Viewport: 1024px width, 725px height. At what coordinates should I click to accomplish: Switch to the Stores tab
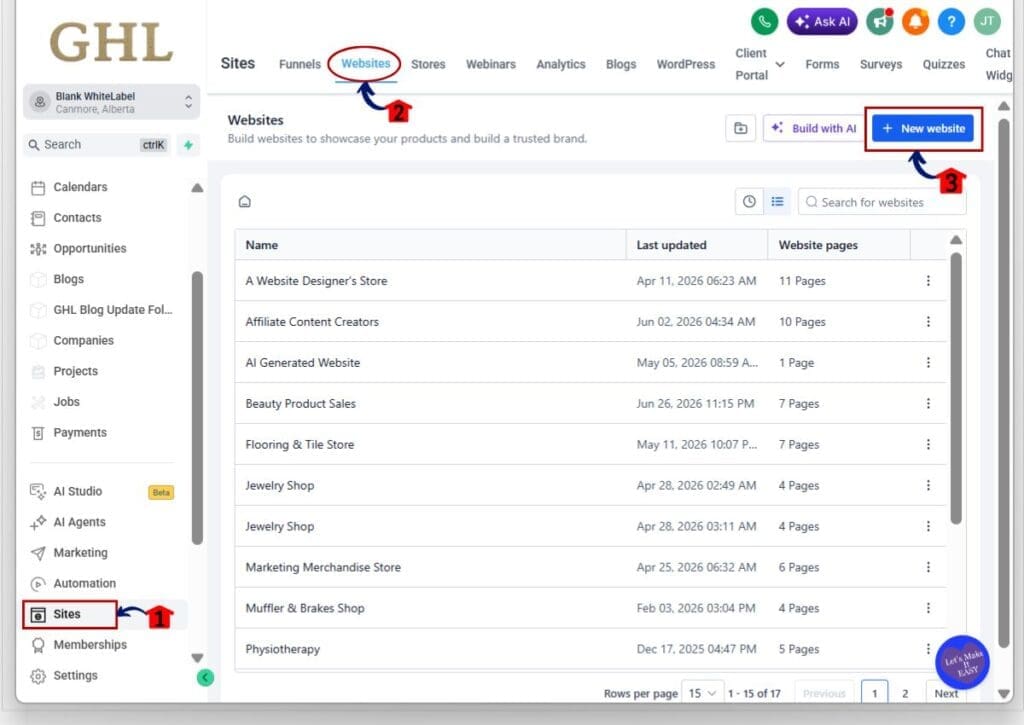(428, 64)
